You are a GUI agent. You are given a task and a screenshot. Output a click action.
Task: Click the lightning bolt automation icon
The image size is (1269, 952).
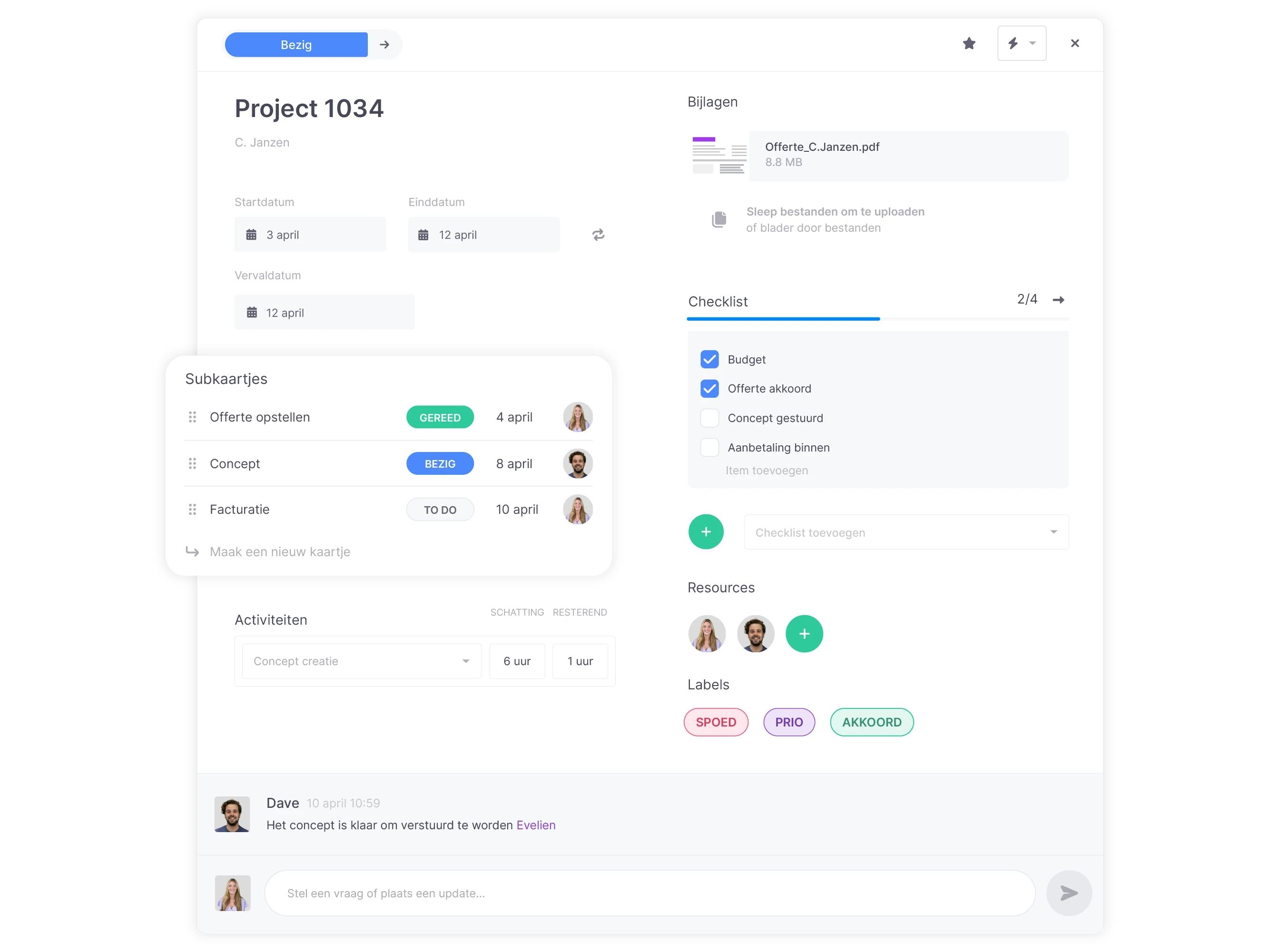1013,44
